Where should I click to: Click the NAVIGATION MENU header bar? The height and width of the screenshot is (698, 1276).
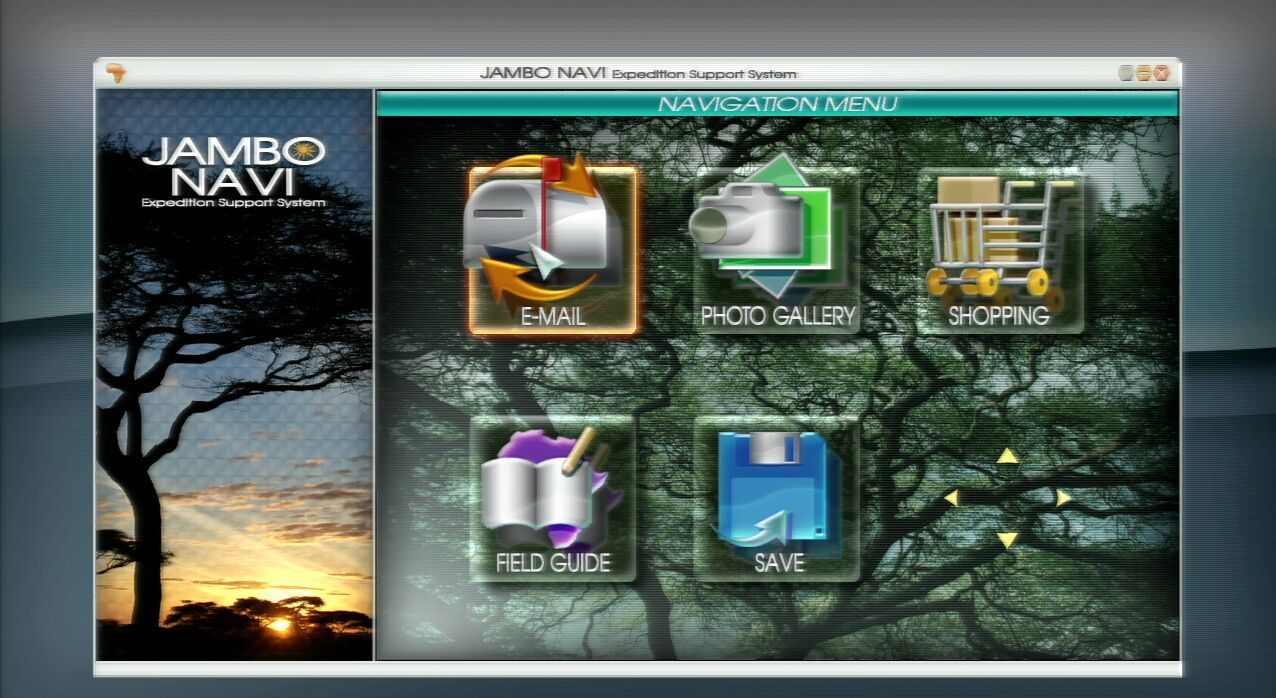pyautogui.click(x=777, y=104)
